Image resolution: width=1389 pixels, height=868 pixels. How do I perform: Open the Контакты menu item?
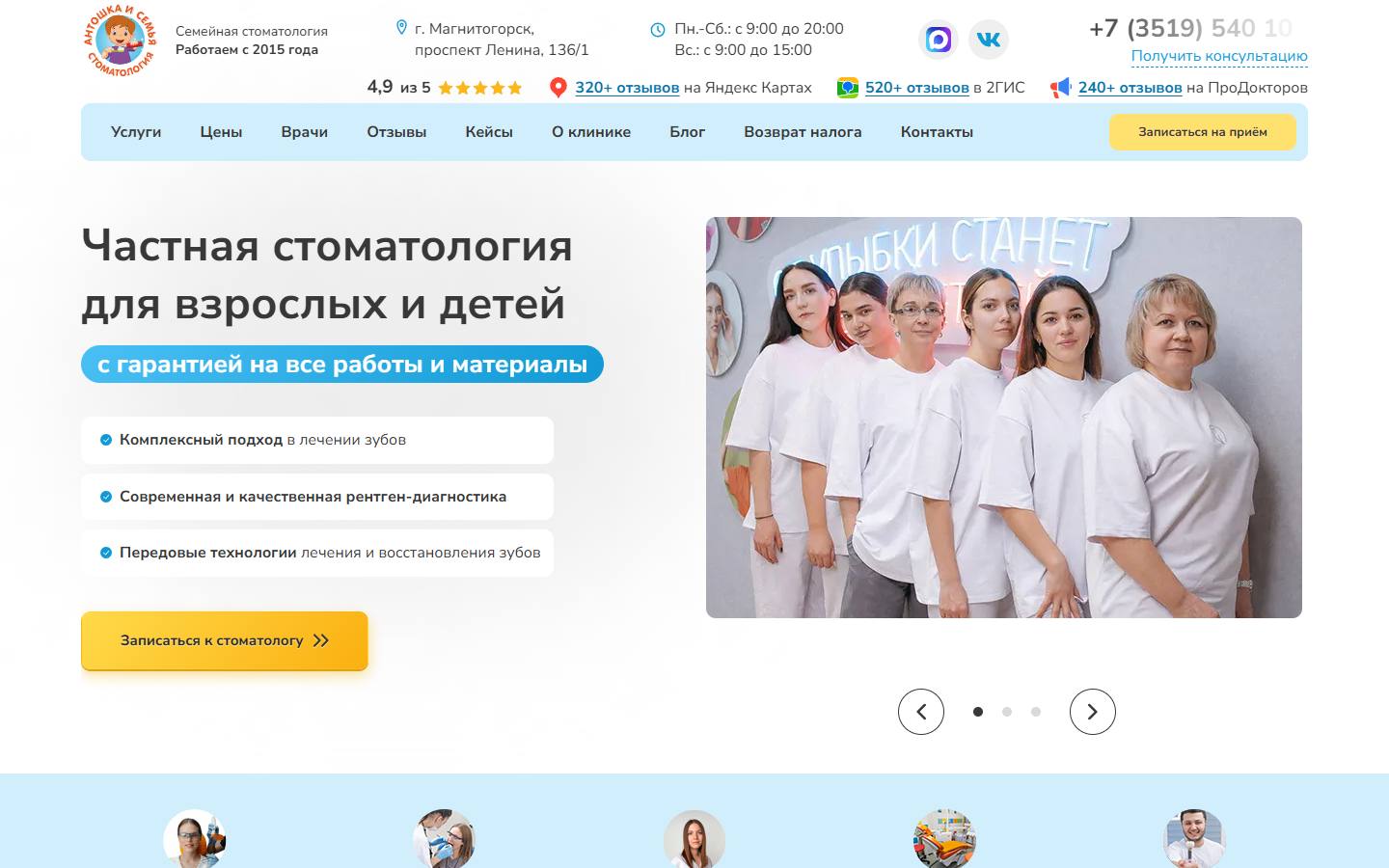(x=937, y=132)
